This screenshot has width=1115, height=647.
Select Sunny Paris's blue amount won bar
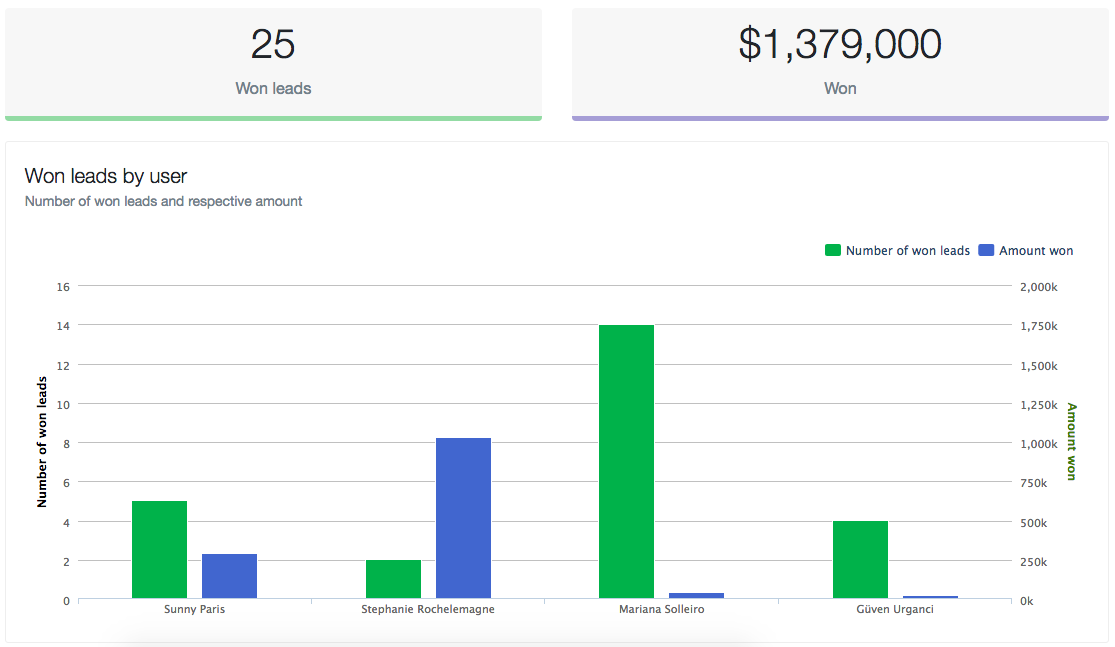pos(229,576)
